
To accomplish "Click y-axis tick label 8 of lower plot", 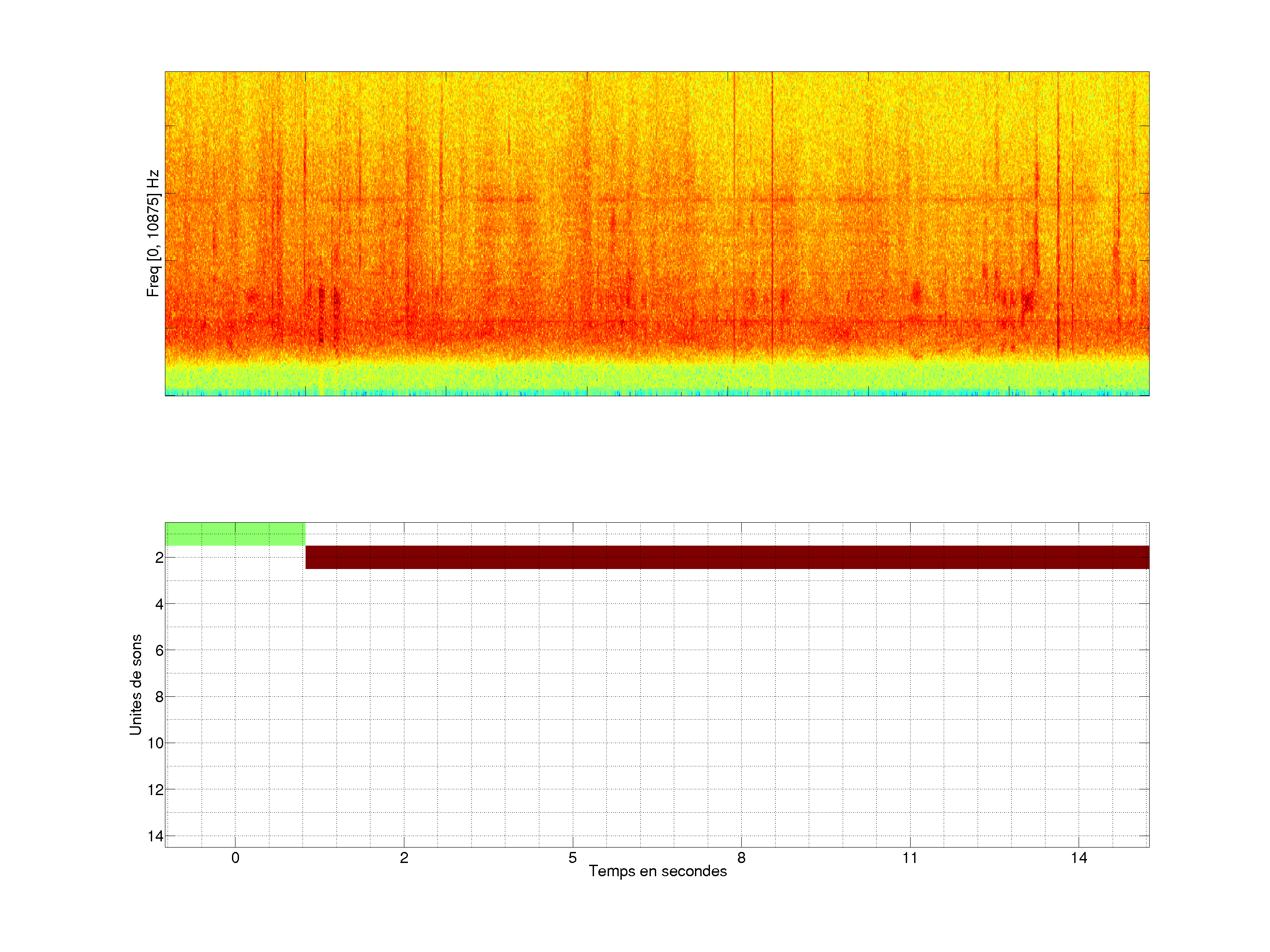I will [159, 697].
